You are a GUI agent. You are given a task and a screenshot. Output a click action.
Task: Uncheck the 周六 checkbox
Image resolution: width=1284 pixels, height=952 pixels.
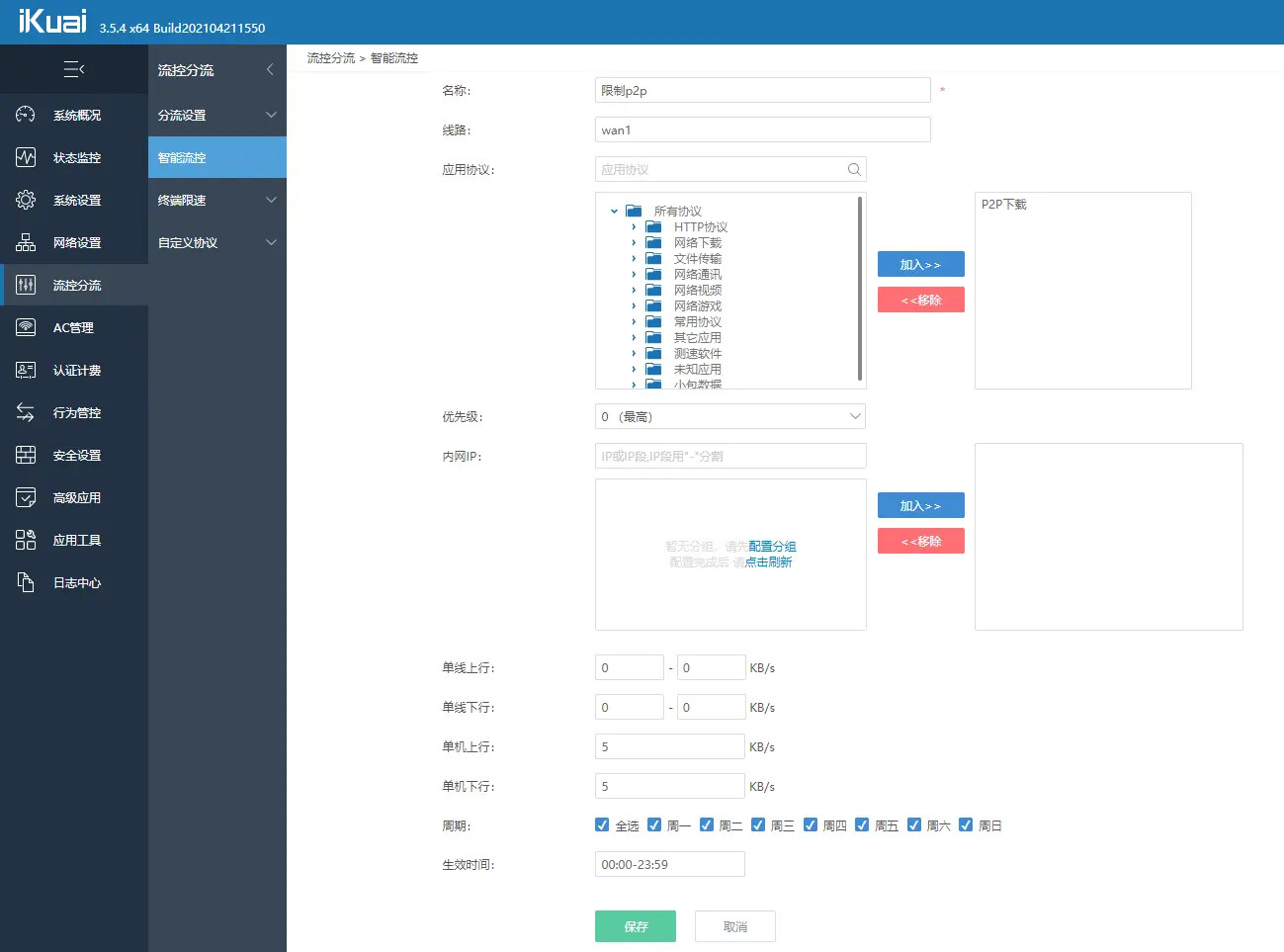913,824
